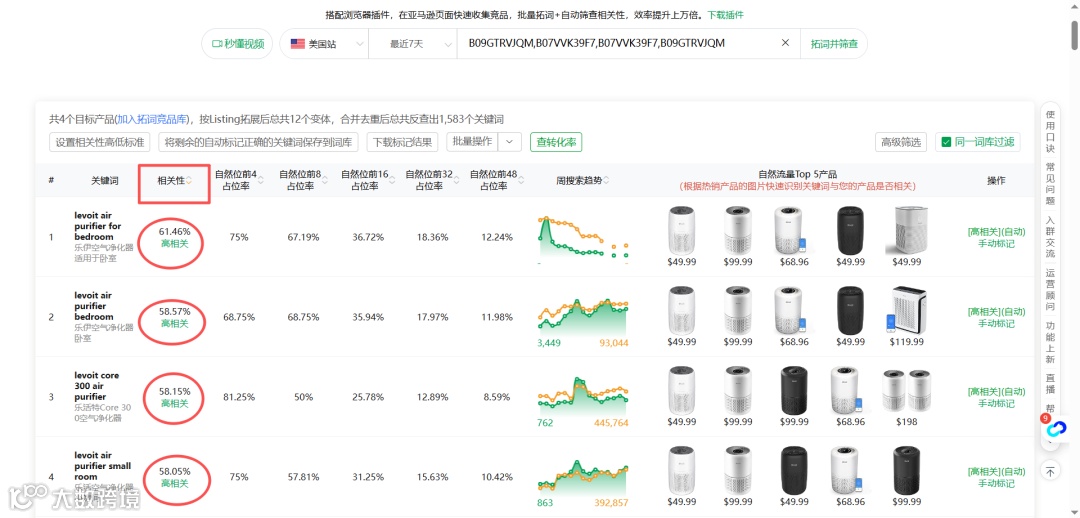The image size is (1080, 518).
Task: Click the 加入拓词竞品库 link
Action: coord(152,119)
